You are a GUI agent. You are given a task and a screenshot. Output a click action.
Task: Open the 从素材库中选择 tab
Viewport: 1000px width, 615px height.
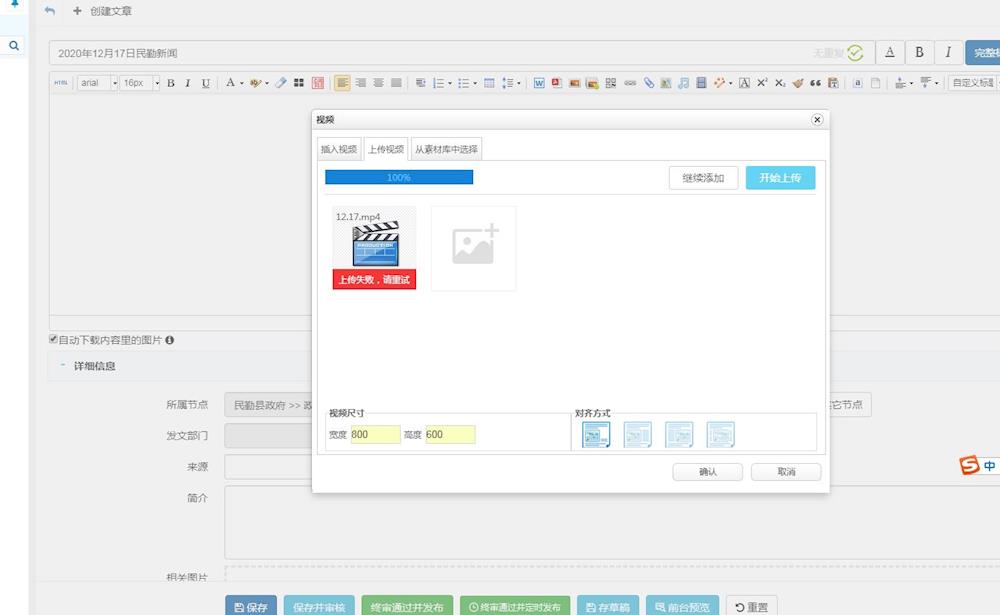[446, 150]
